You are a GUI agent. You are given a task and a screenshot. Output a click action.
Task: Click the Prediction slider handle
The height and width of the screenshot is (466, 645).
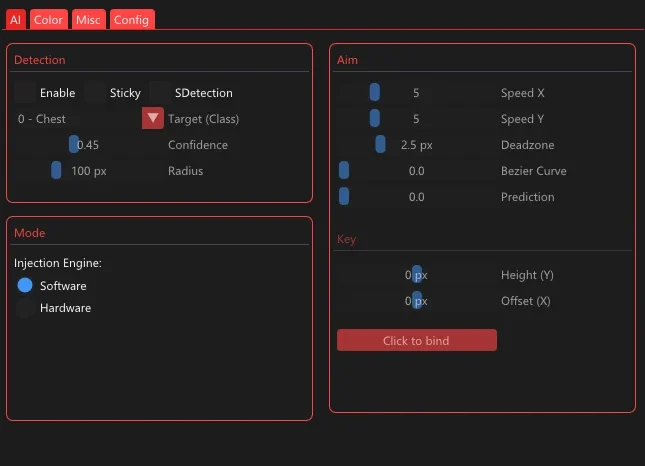tap(344, 196)
